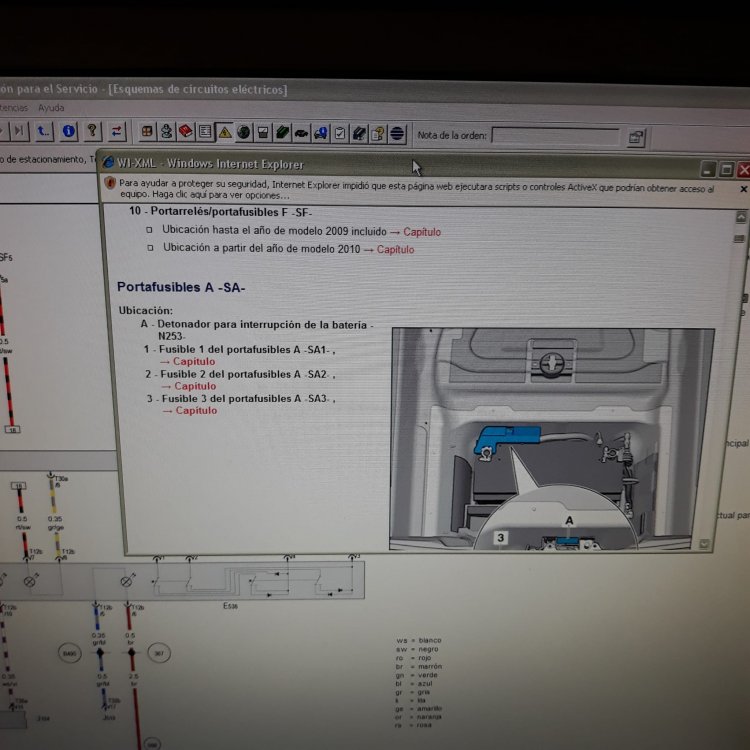This screenshot has width=750, height=750.
Task: Click the scroll down arrow in WI-XML window
Action: point(704,544)
